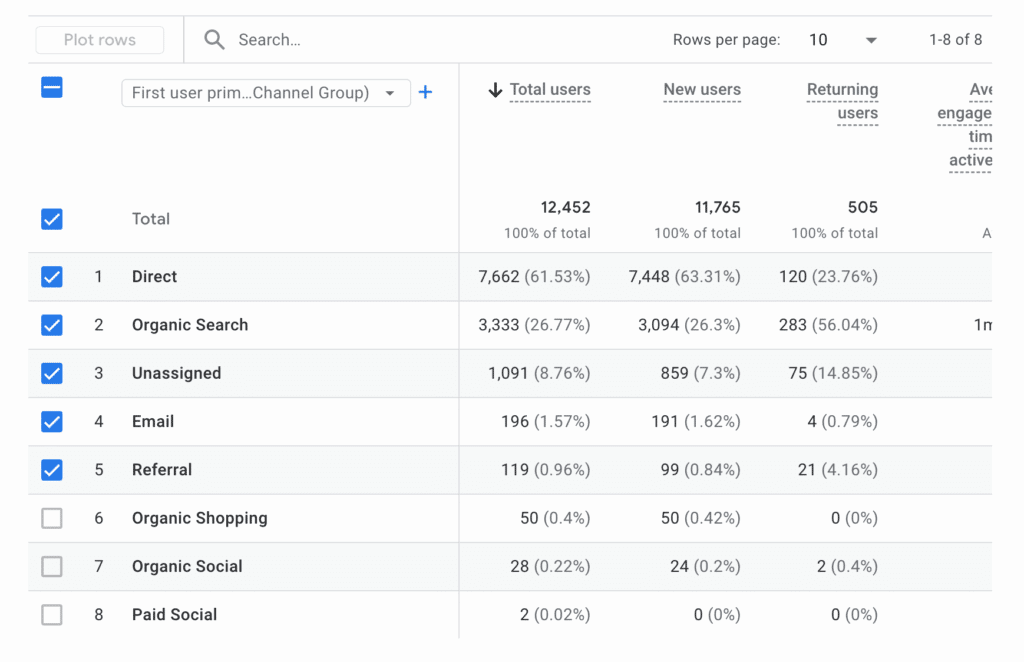Screen dimensions: 1024x662
Task: Open the Rows per page dropdown
Action: [843, 40]
